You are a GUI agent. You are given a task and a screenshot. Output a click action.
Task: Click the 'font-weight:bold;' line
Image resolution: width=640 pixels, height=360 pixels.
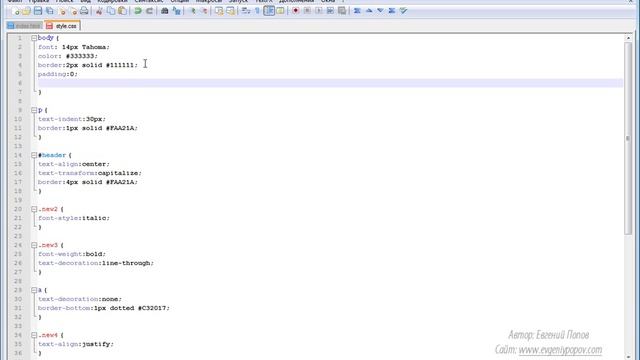tap(72, 254)
